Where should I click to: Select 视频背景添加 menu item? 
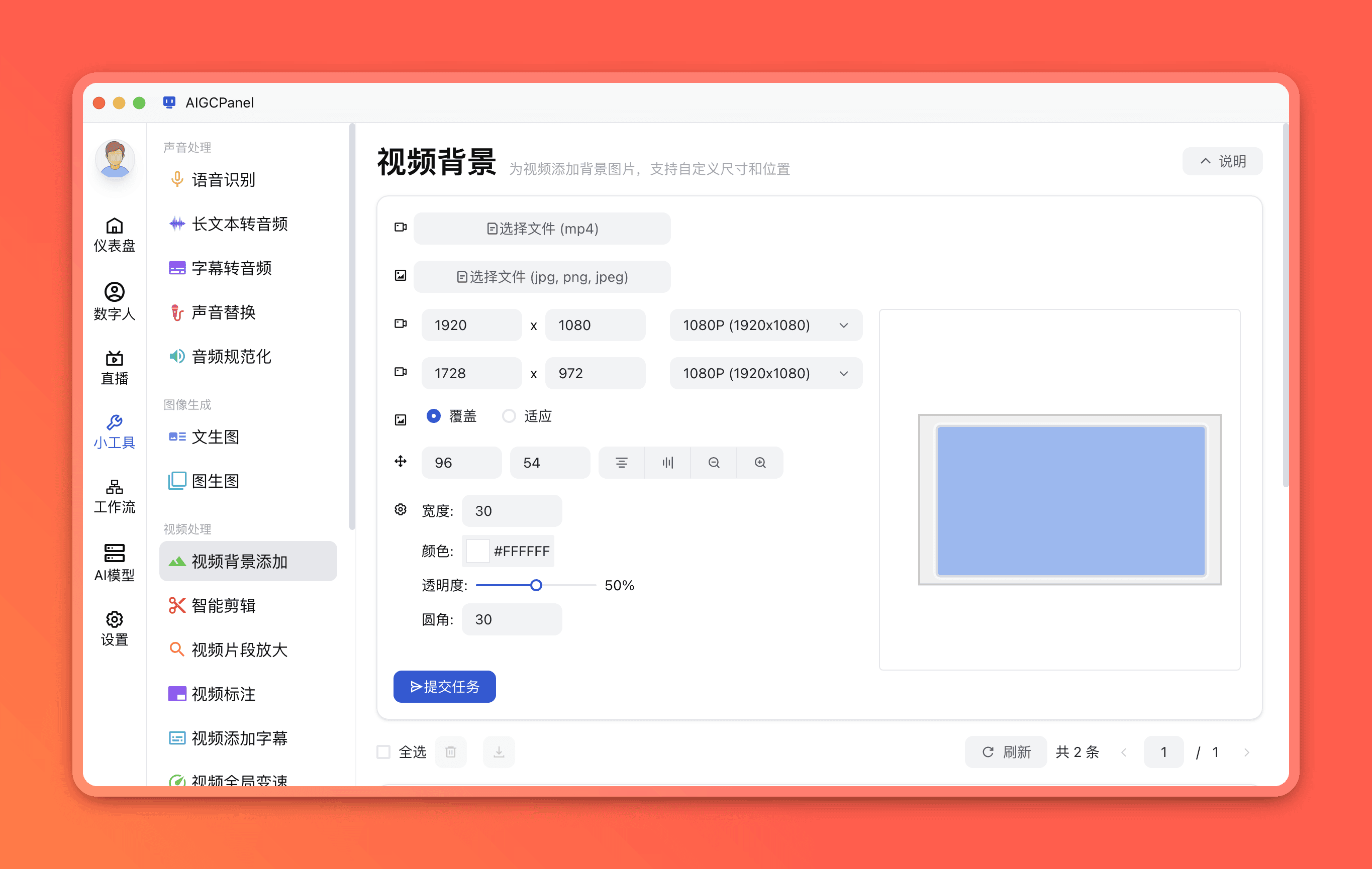[x=248, y=562]
